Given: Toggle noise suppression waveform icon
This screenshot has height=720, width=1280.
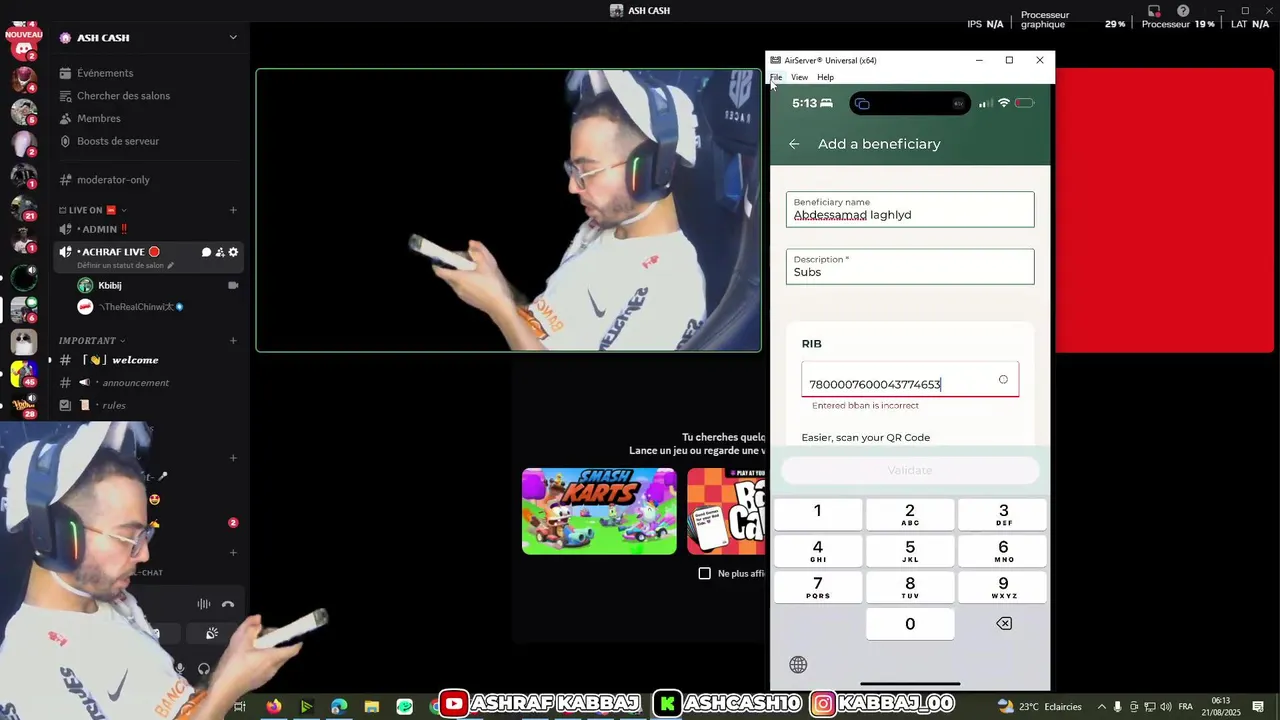Looking at the screenshot, I should [x=203, y=604].
